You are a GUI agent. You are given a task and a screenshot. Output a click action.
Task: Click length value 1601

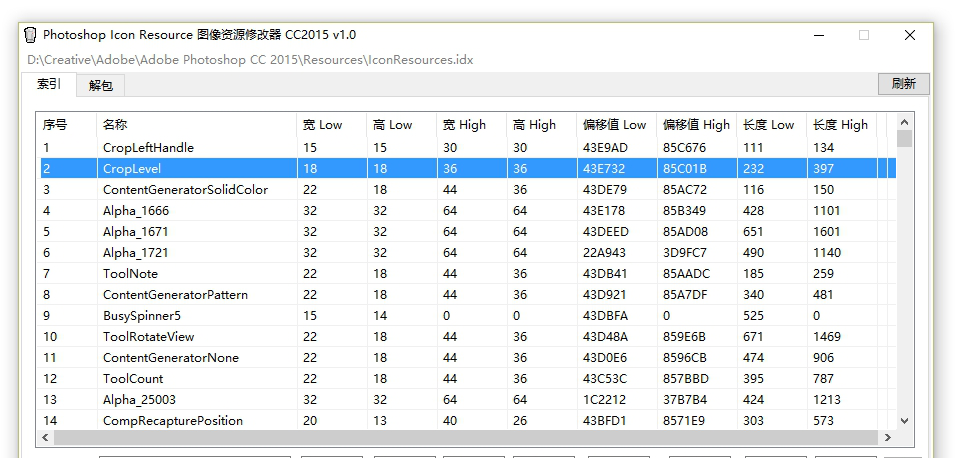[x=826, y=231]
